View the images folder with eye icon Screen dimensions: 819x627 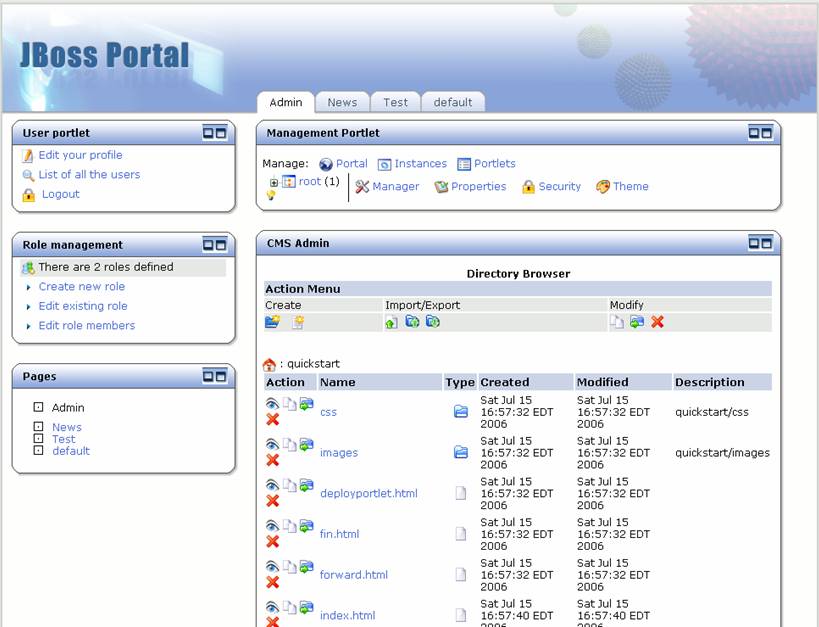[x=272, y=444]
